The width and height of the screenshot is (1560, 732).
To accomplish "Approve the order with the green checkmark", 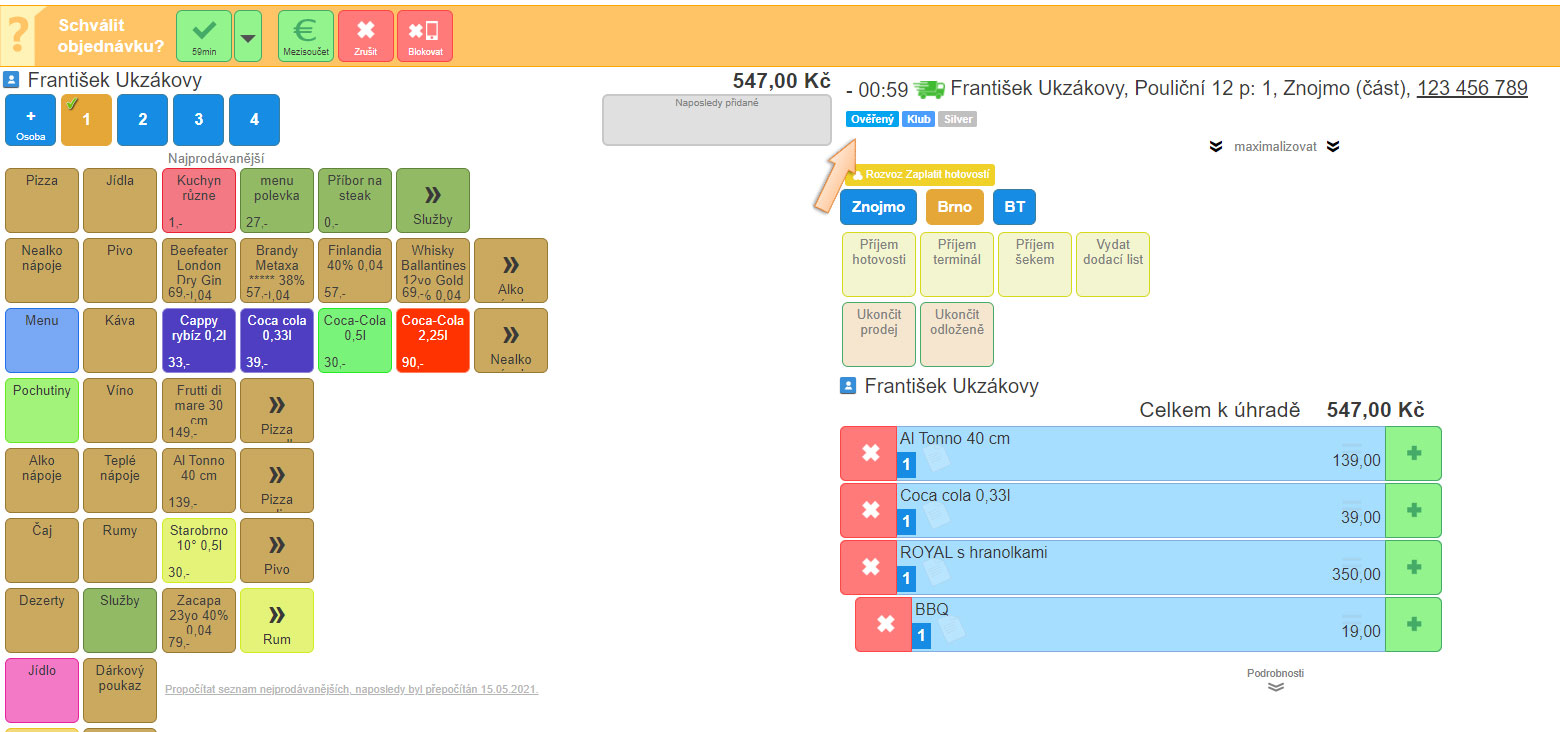I will click(203, 36).
